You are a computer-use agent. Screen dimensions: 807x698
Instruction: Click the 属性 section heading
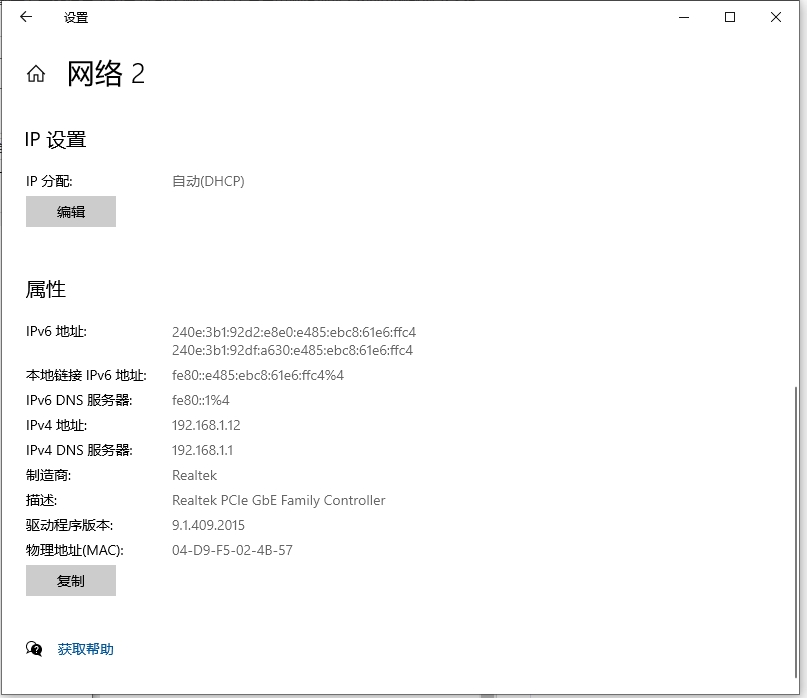[x=46, y=289]
